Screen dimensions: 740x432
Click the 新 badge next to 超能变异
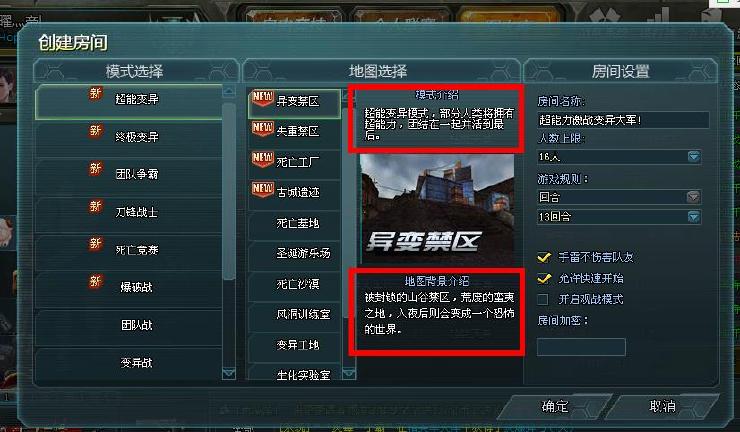95,93
